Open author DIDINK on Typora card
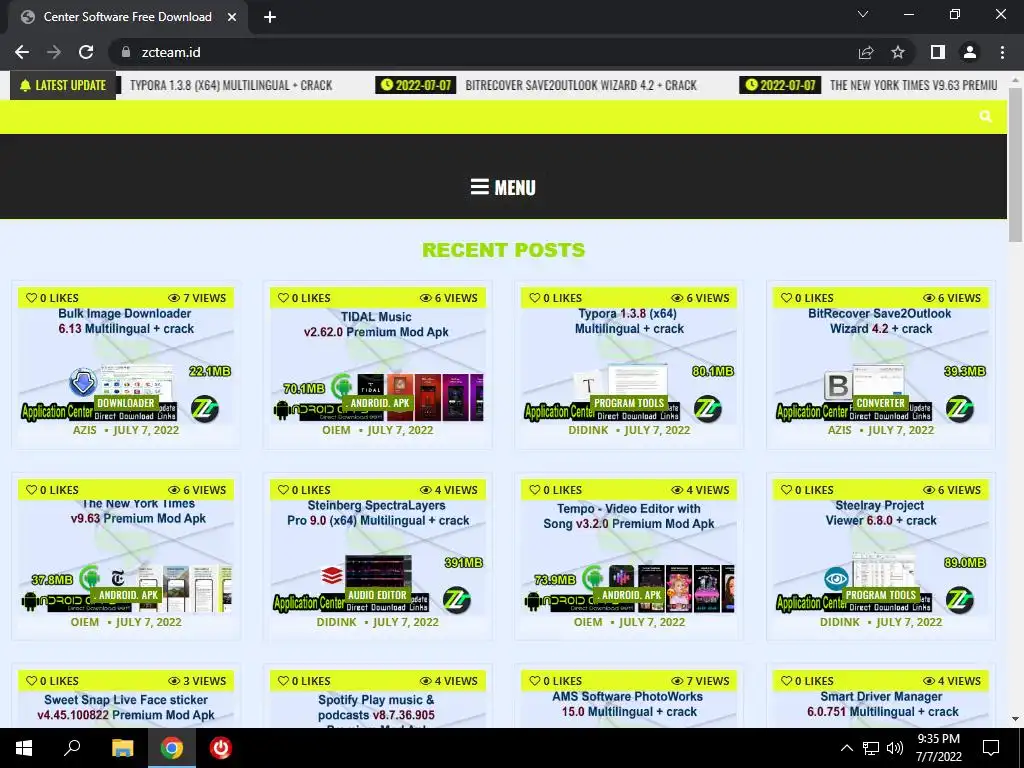 [588, 430]
